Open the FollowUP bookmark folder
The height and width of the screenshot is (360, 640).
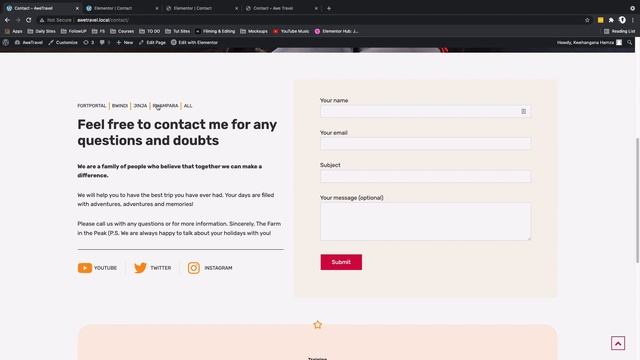73,31
